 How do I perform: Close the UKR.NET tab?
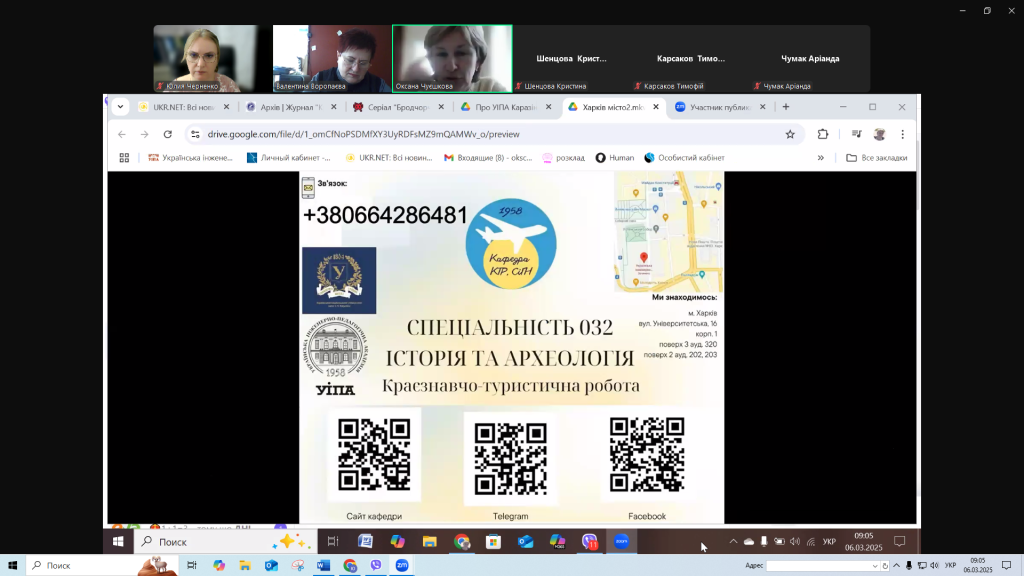click(x=227, y=107)
